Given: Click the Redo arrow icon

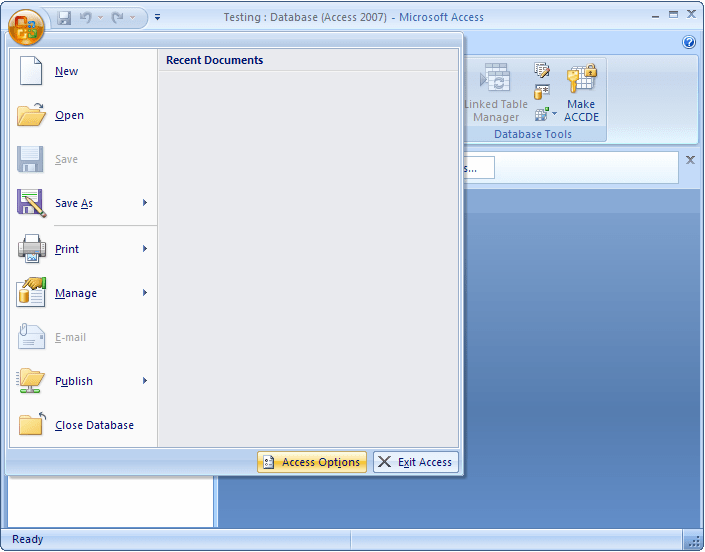Looking at the screenshot, I should click(117, 18).
